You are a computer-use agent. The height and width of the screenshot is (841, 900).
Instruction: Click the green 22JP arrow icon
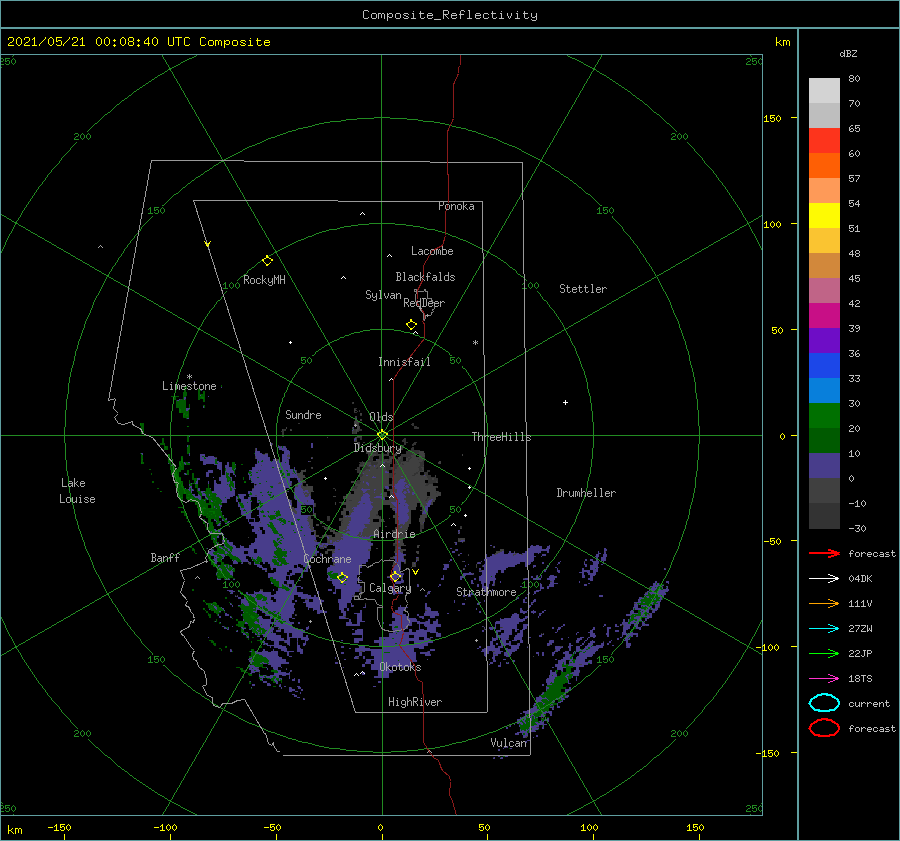(824, 653)
